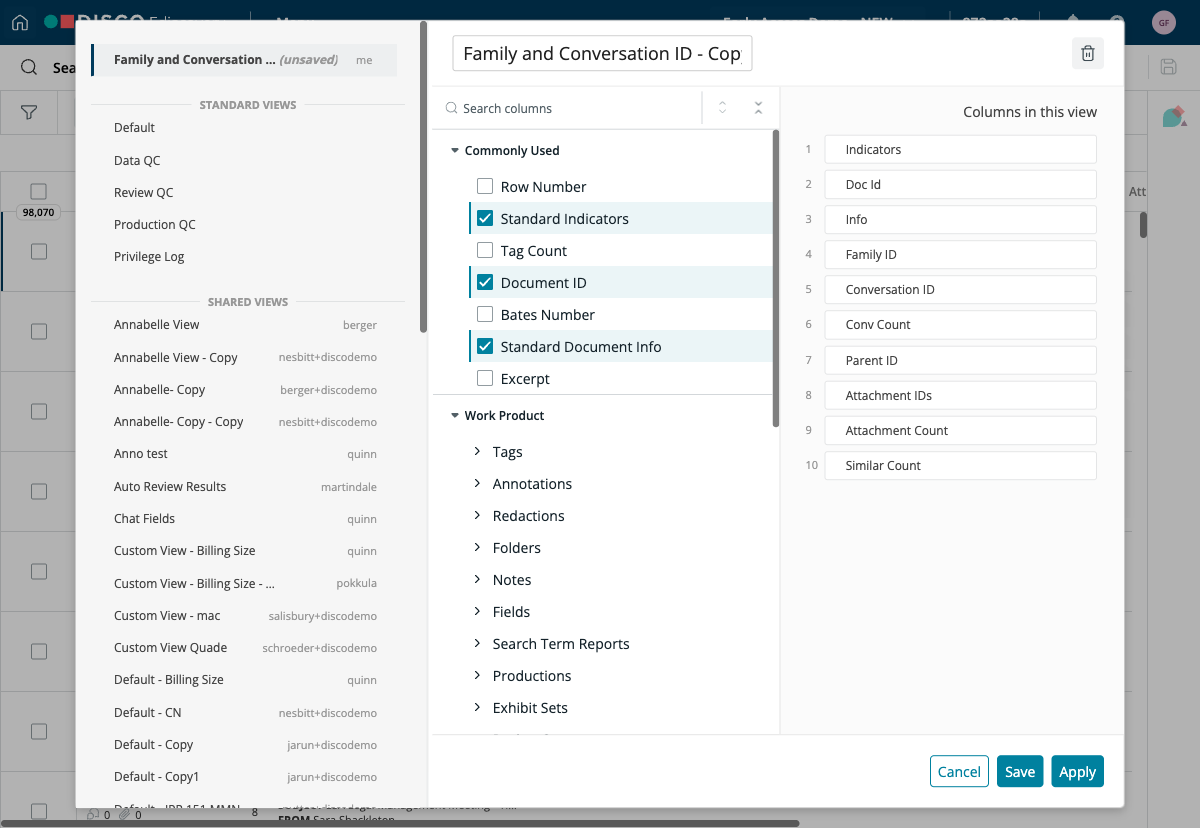1200x828 pixels.
Task: Select the Conversation ID column entry
Action: [960, 289]
